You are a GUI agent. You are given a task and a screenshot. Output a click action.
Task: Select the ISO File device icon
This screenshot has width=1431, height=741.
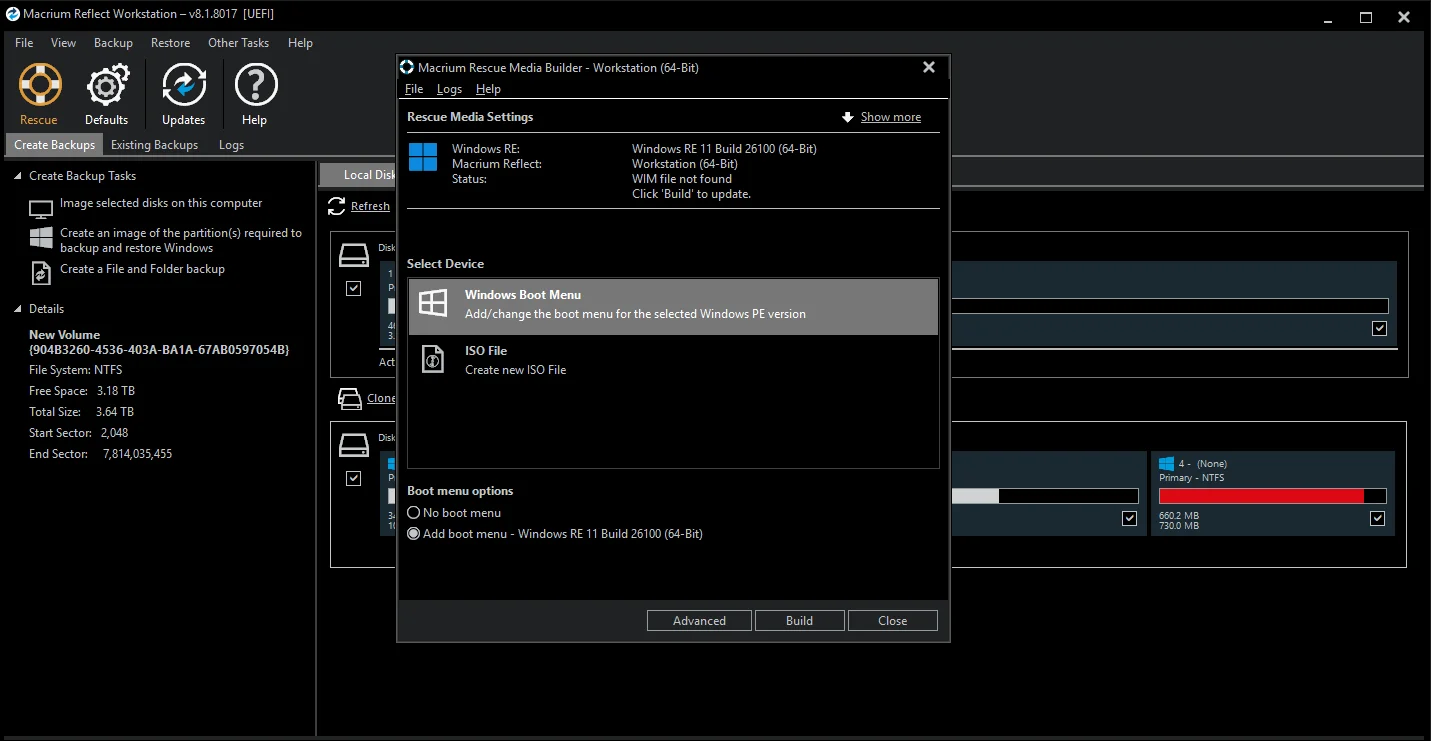(x=433, y=360)
